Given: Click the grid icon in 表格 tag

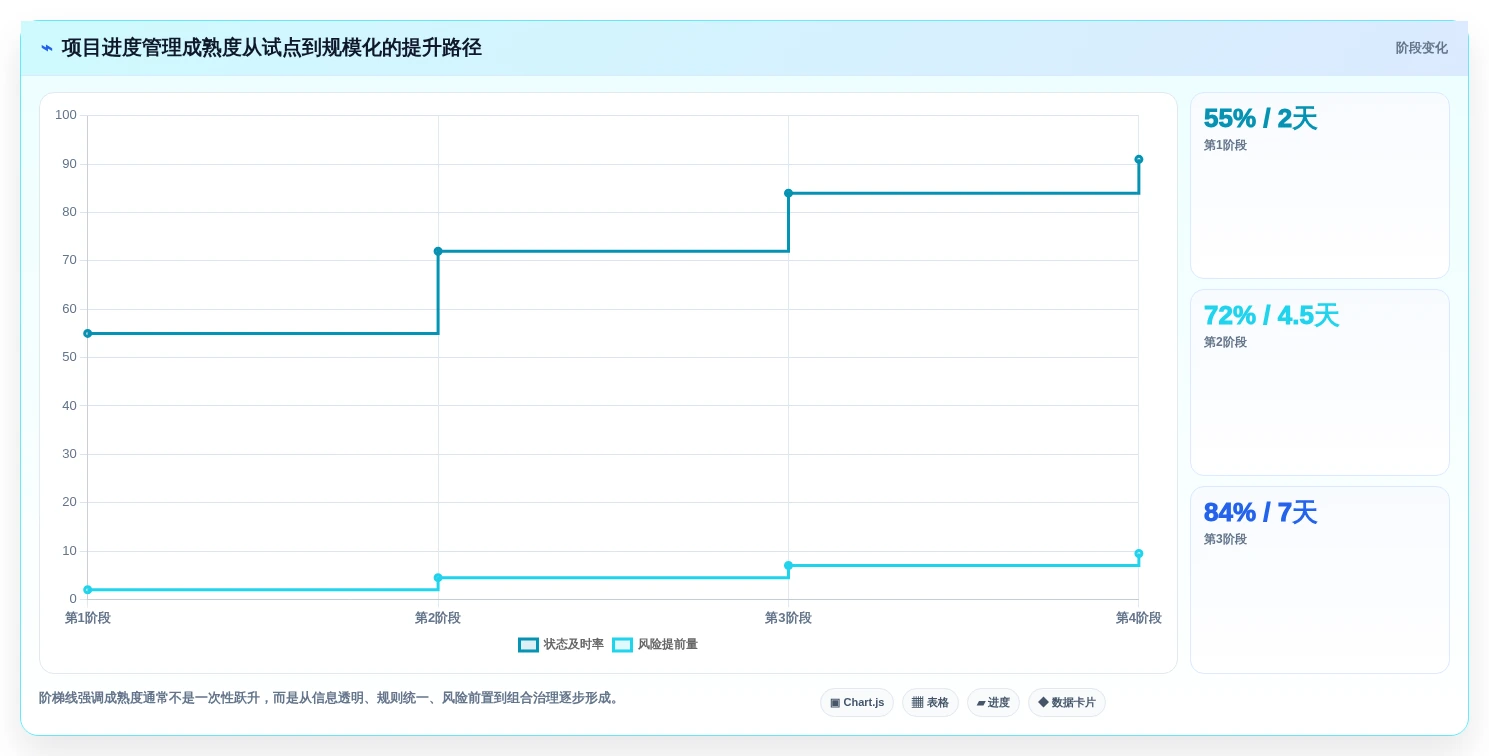Looking at the screenshot, I should (918, 703).
